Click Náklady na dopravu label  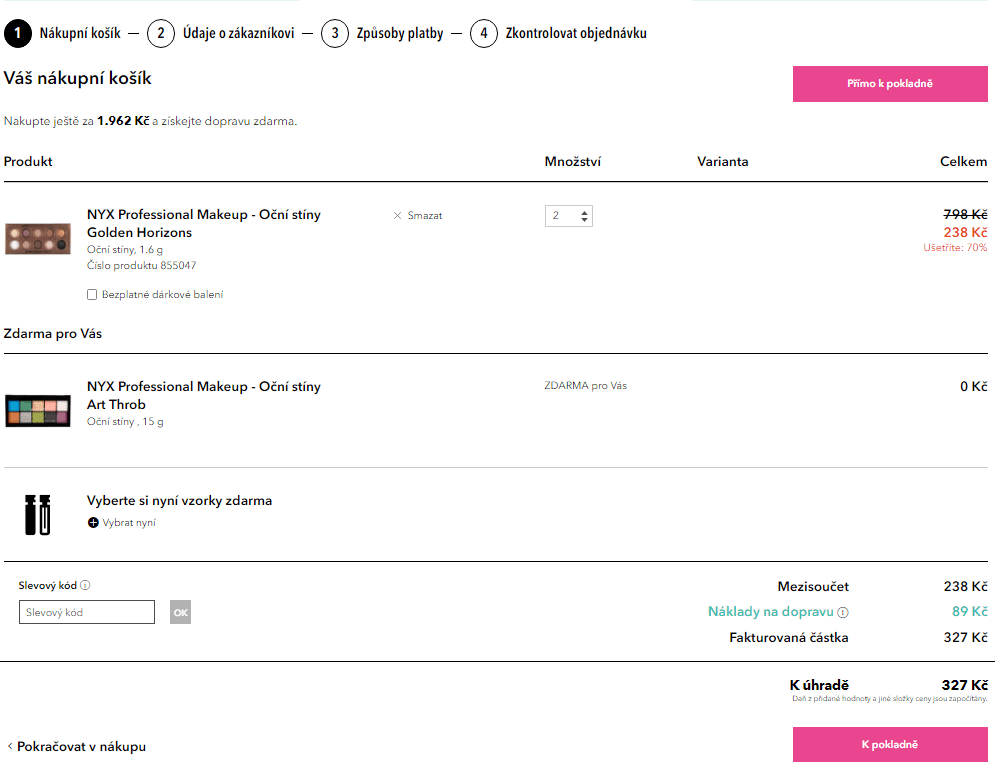click(x=771, y=612)
